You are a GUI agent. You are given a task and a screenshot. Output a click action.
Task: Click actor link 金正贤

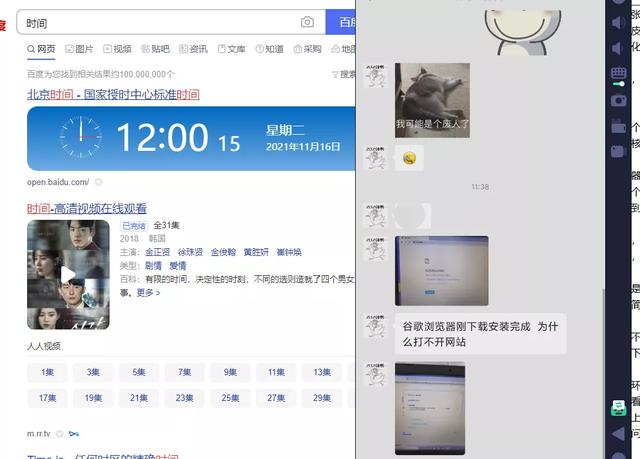158,252
